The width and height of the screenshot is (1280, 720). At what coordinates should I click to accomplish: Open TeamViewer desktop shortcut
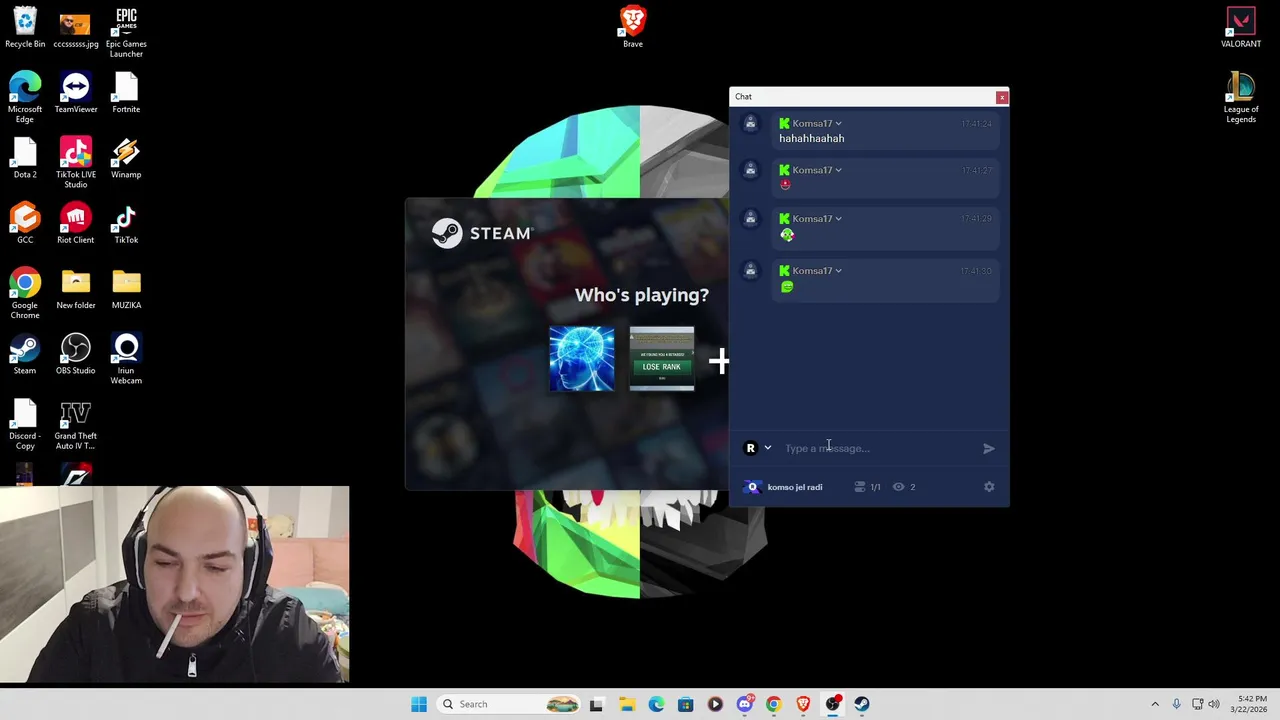tap(76, 93)
